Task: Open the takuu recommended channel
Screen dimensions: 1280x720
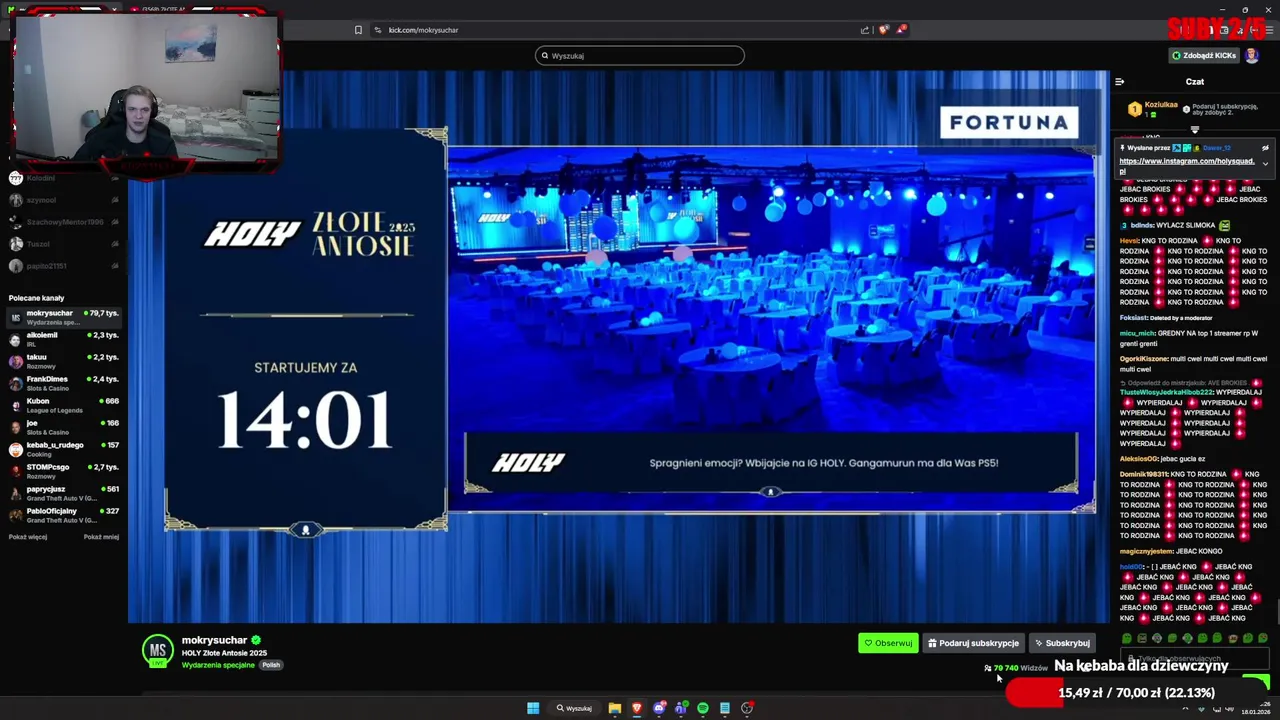Action: click(x=64, y=361)
